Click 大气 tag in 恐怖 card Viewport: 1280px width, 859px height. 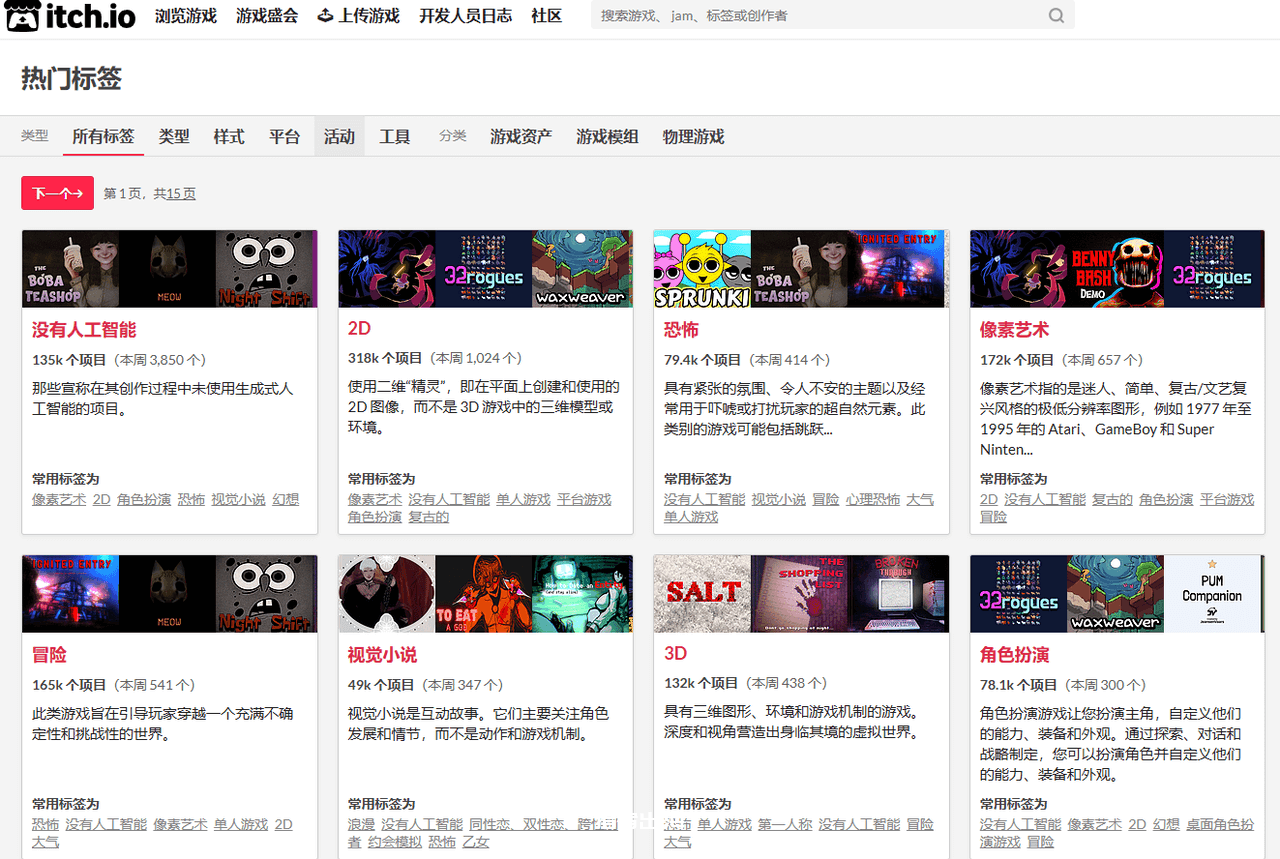coord(920,499)
